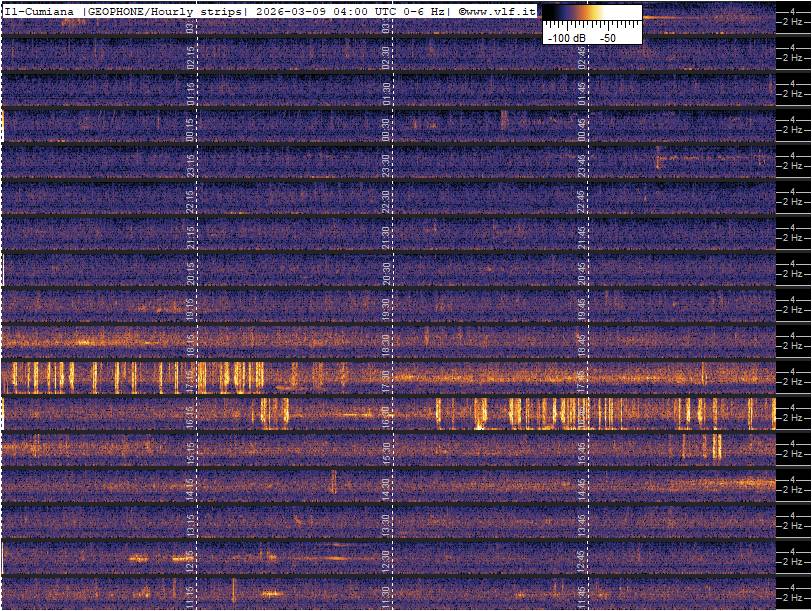
Task: Click the 17:30 time marker
Action: click(386, 380)
